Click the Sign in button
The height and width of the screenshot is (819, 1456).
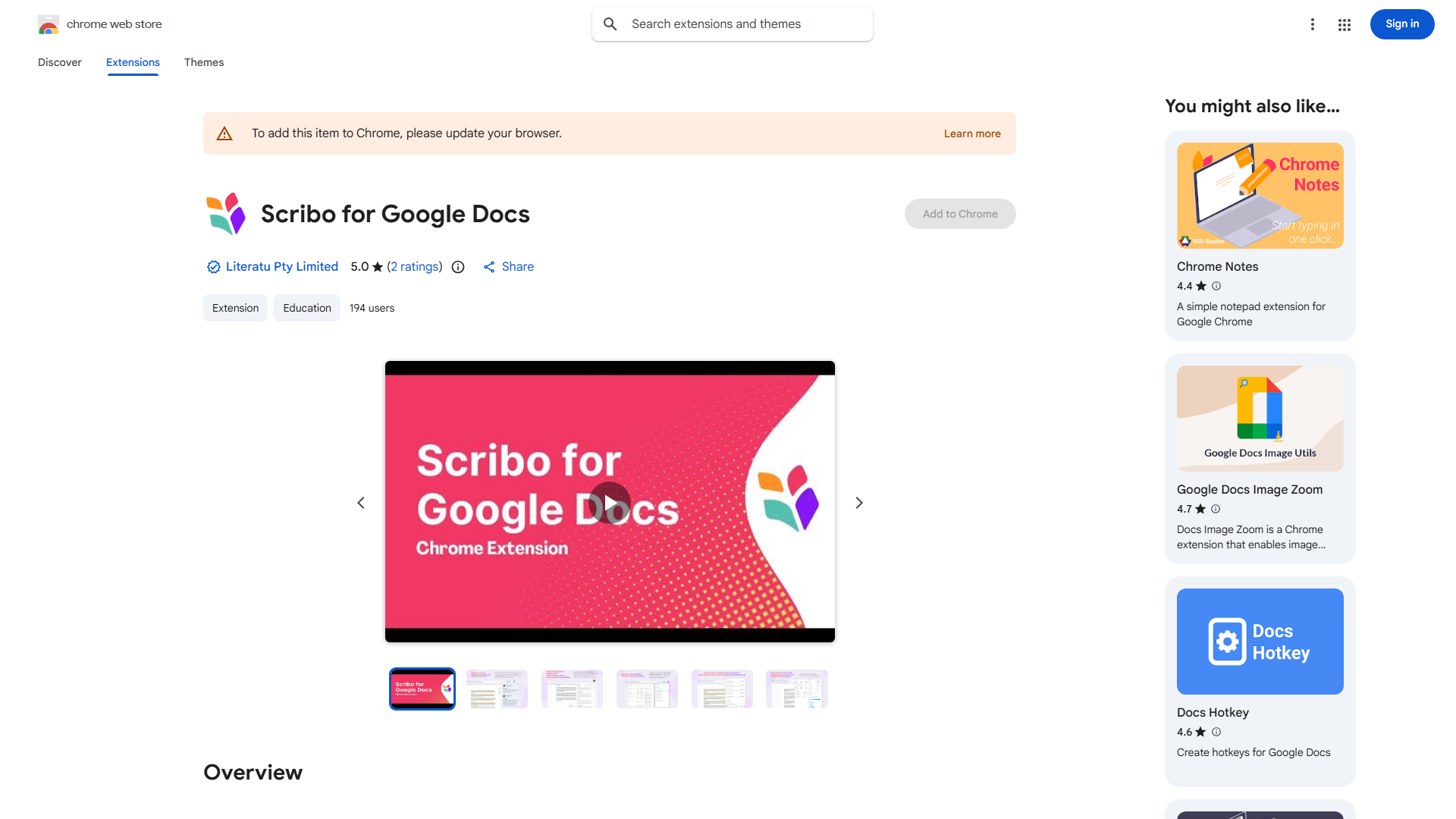(x=1401, y=24)
